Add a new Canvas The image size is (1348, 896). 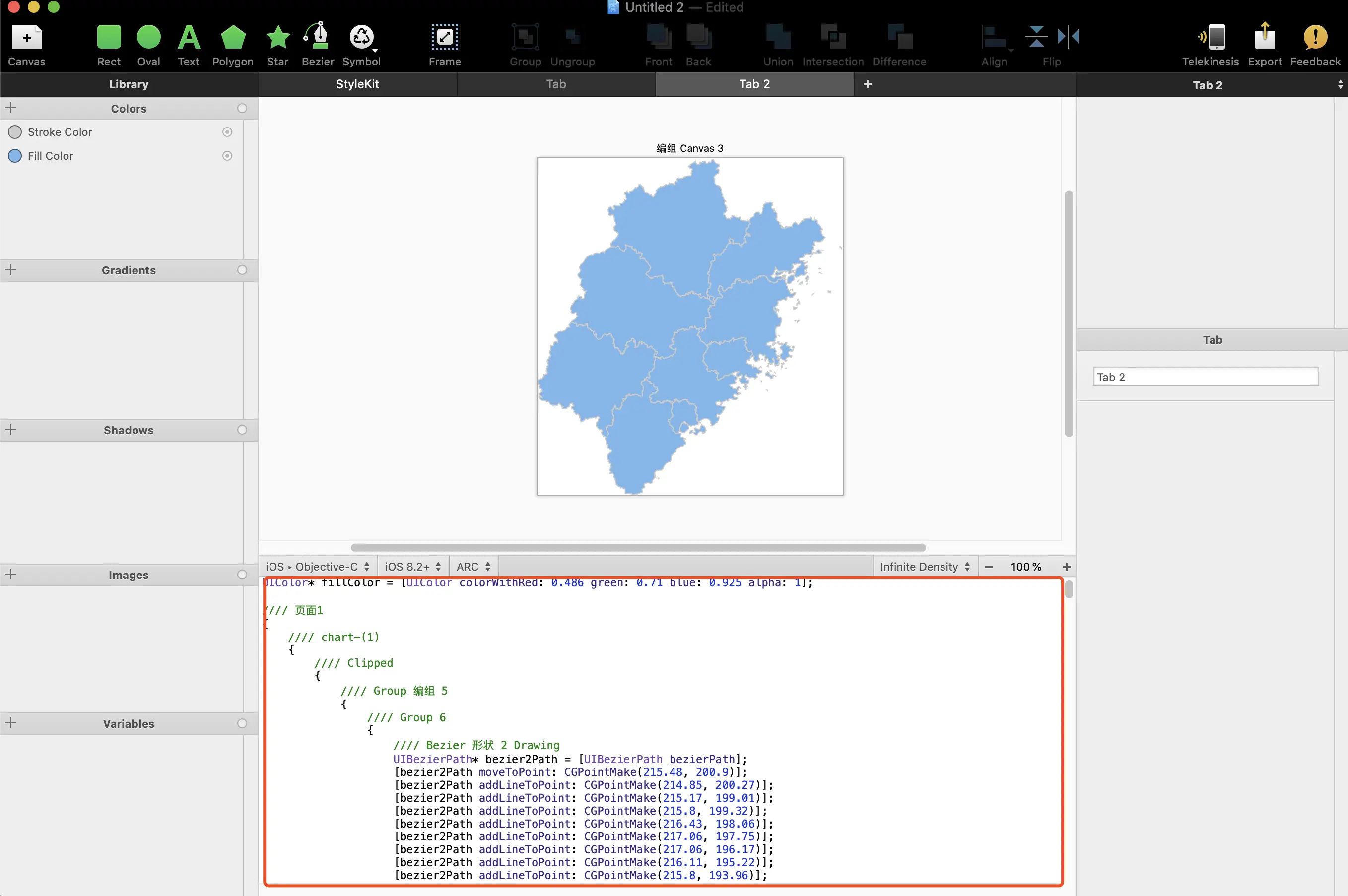[x=26, y=38]
